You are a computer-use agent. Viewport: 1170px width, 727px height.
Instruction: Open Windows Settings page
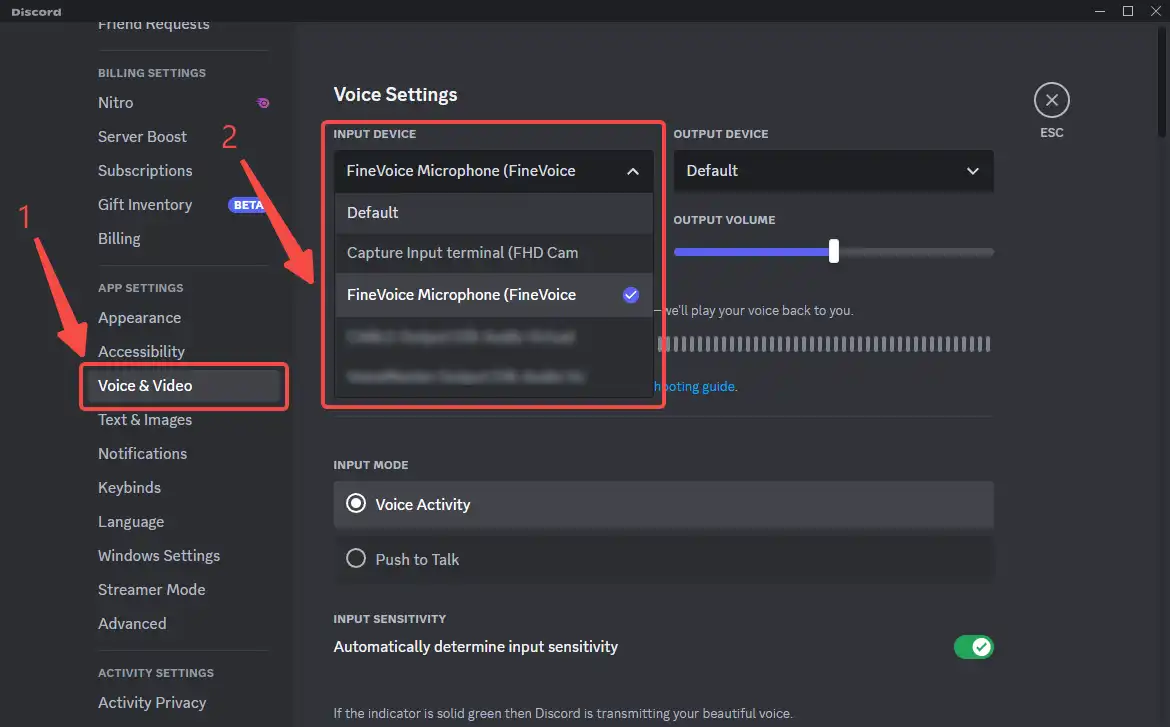coord(159,556)
